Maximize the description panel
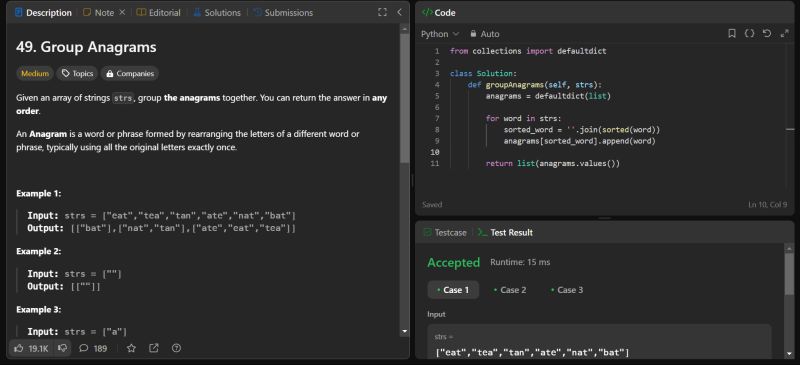The width and height of the screenshot is (800, 365). tap(382, 12)
